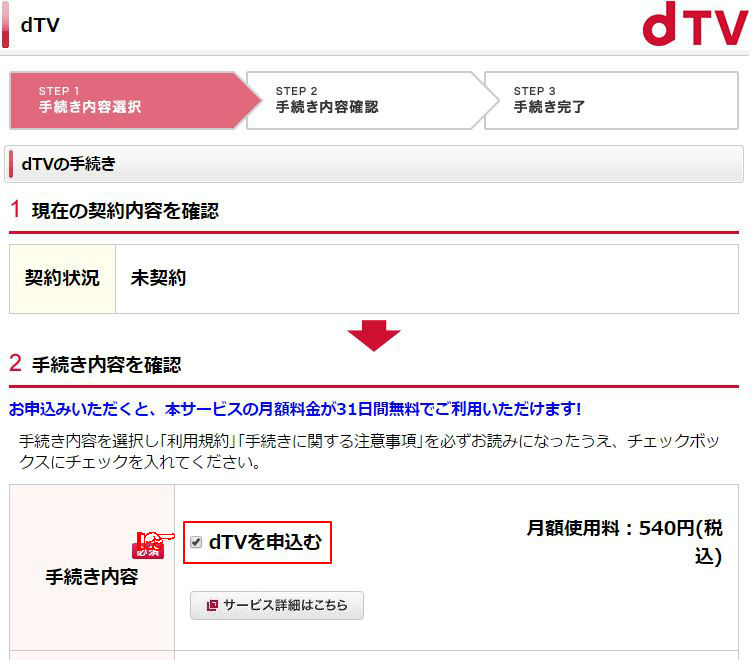Click the dTVを申込む label text

(x=265, y=542)
